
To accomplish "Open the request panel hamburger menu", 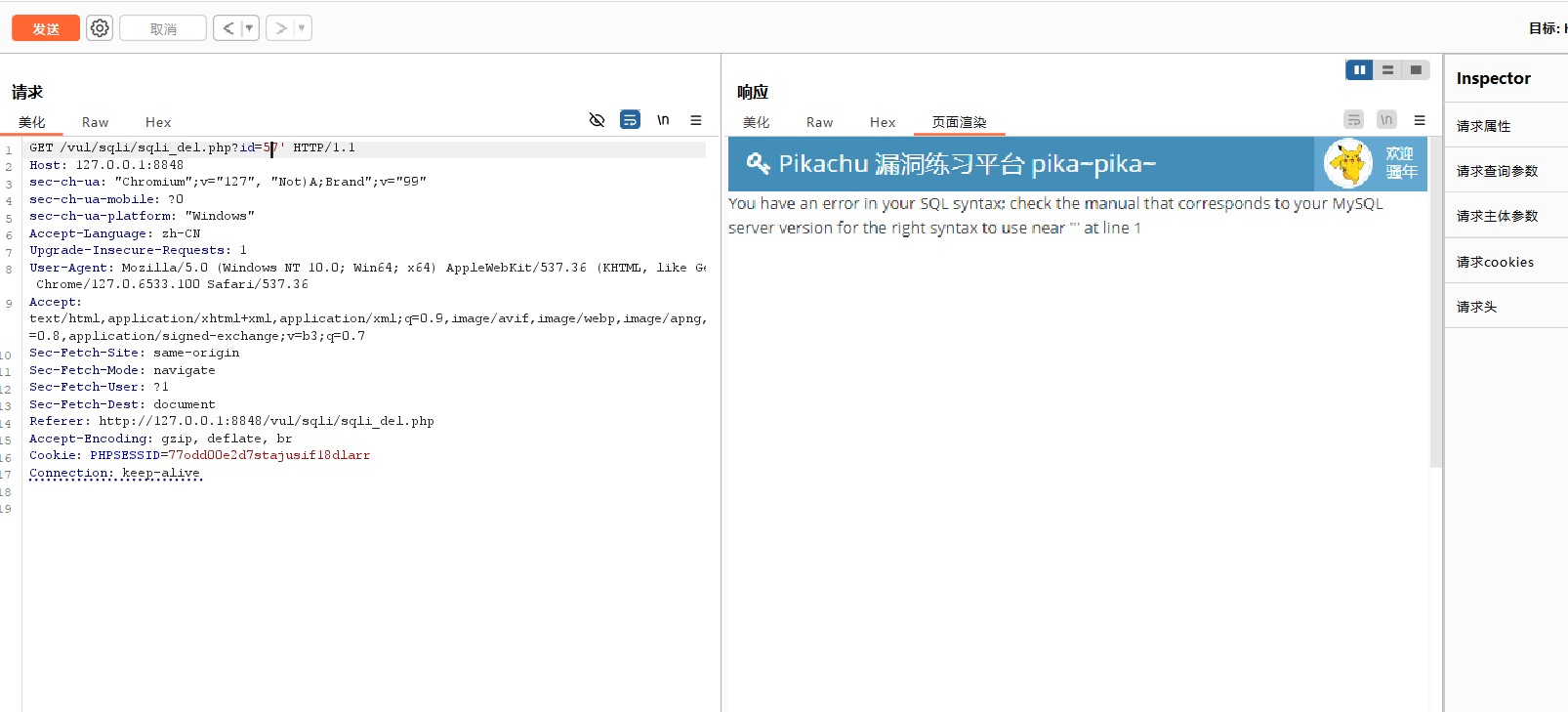I will [696, 120].
